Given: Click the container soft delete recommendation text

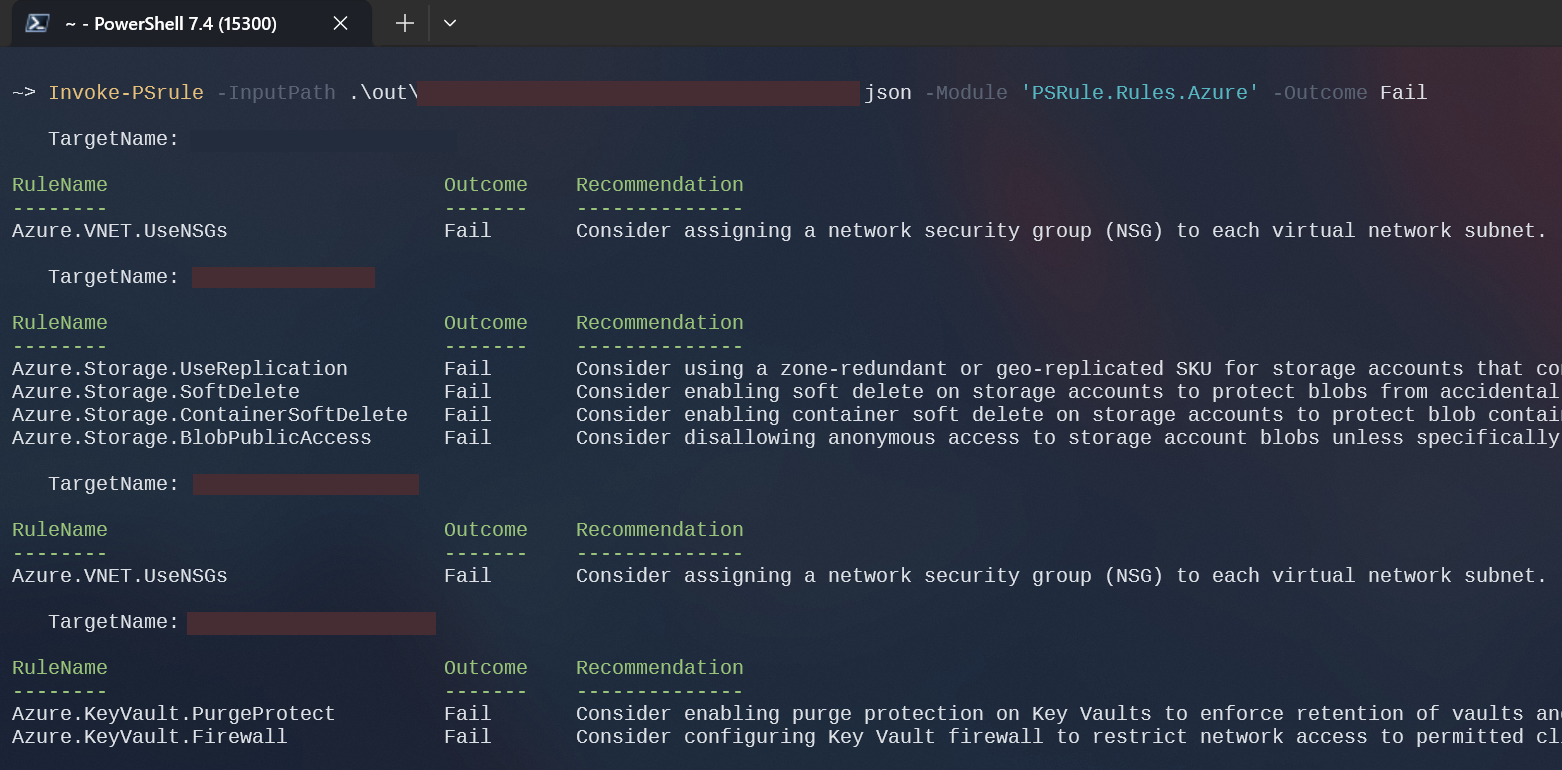Looking at the screenshot, I should click(x=1068, y=415).
